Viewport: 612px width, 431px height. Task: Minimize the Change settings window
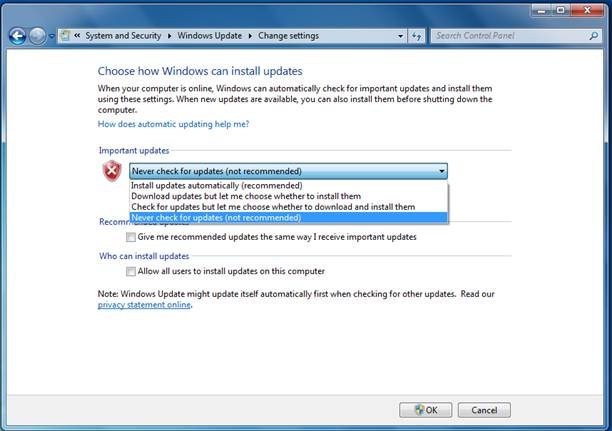click(x=541, y=11)
